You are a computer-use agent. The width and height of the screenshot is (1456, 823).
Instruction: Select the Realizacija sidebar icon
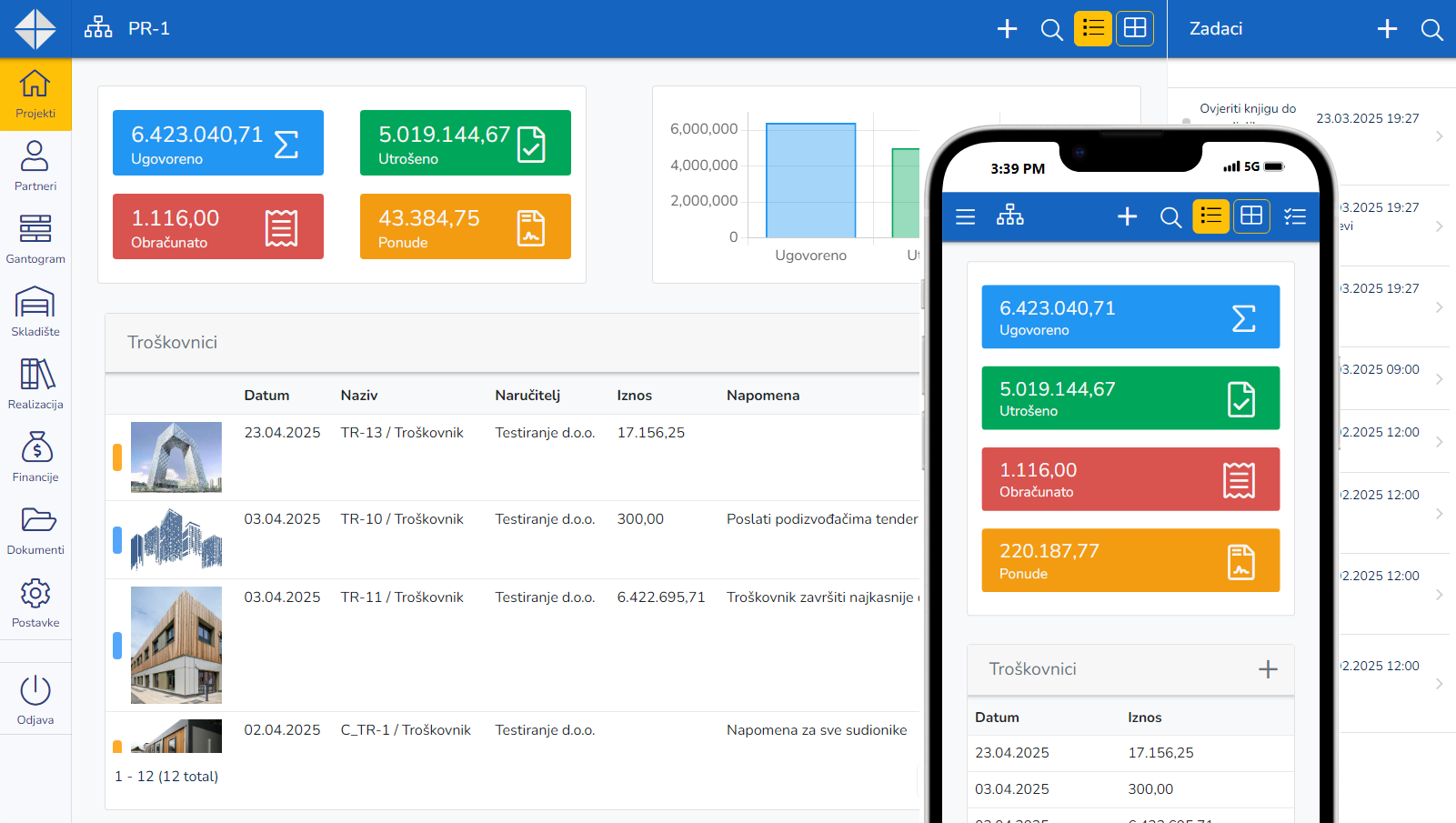coord(35,384)
